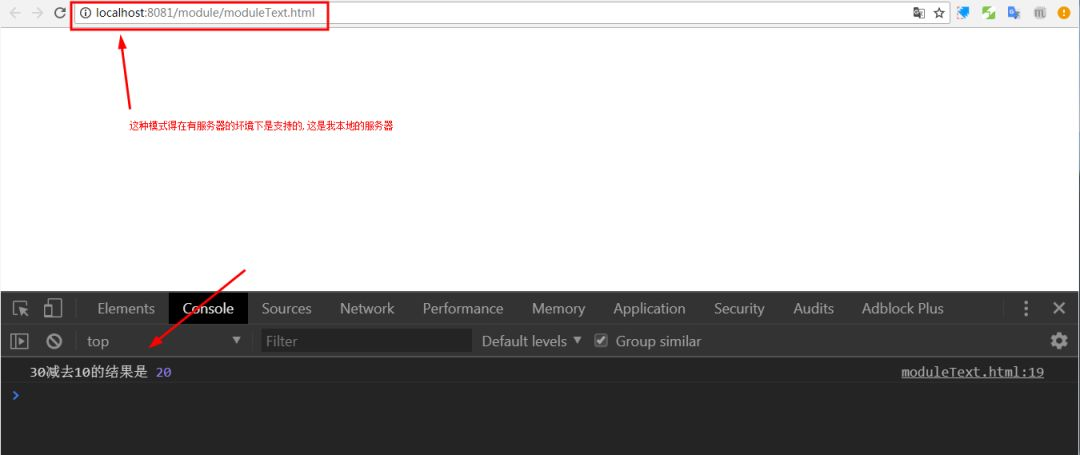Click the log text 30减去10的结果是

pos(89,372)
